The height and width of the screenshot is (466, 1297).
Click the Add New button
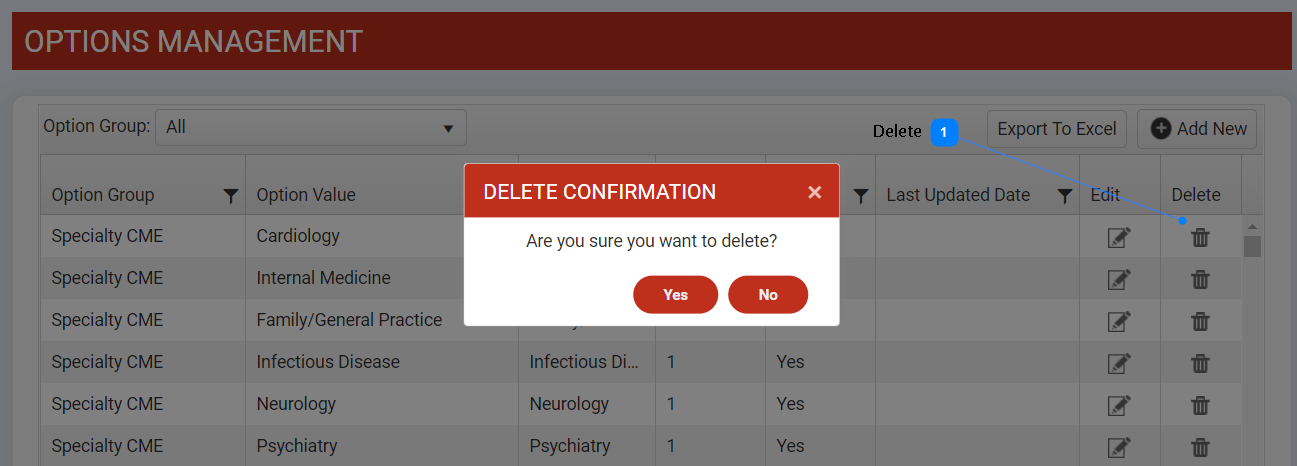coord(1197,129)
